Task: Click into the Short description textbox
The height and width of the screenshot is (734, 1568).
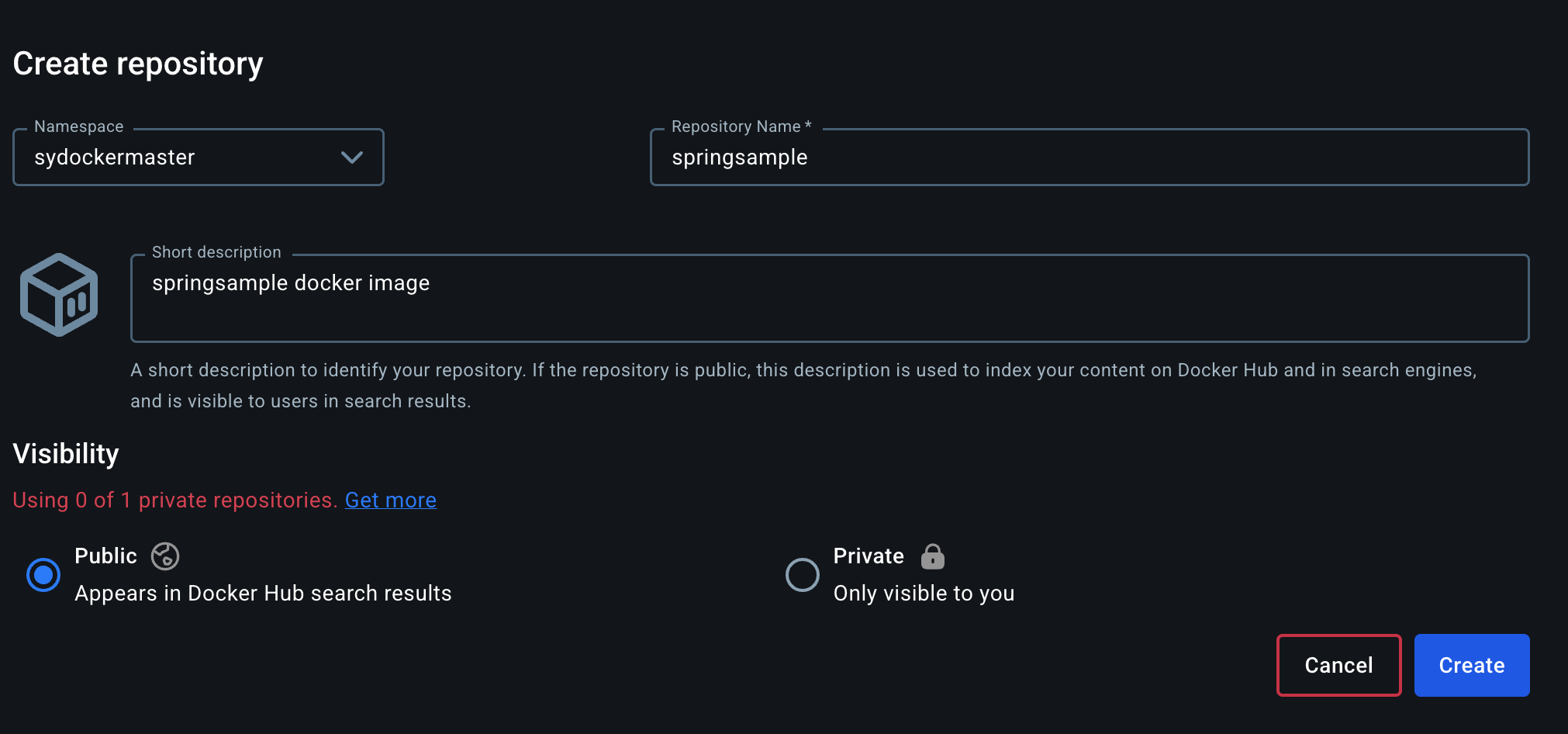Action: pos(828,299)
